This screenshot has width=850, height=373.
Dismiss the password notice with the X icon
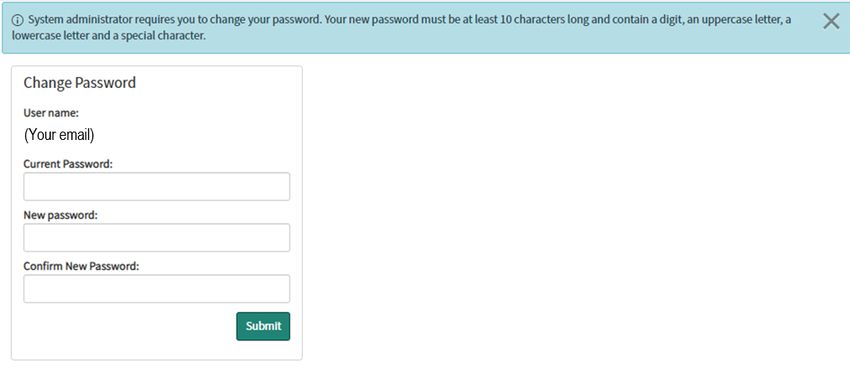point(830,21)
